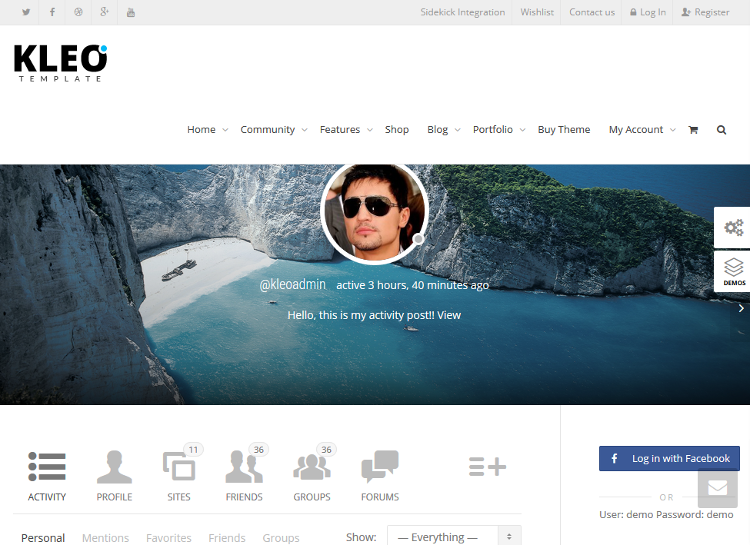
Task: Open the shopping cart icon
Action: [693, 130]
